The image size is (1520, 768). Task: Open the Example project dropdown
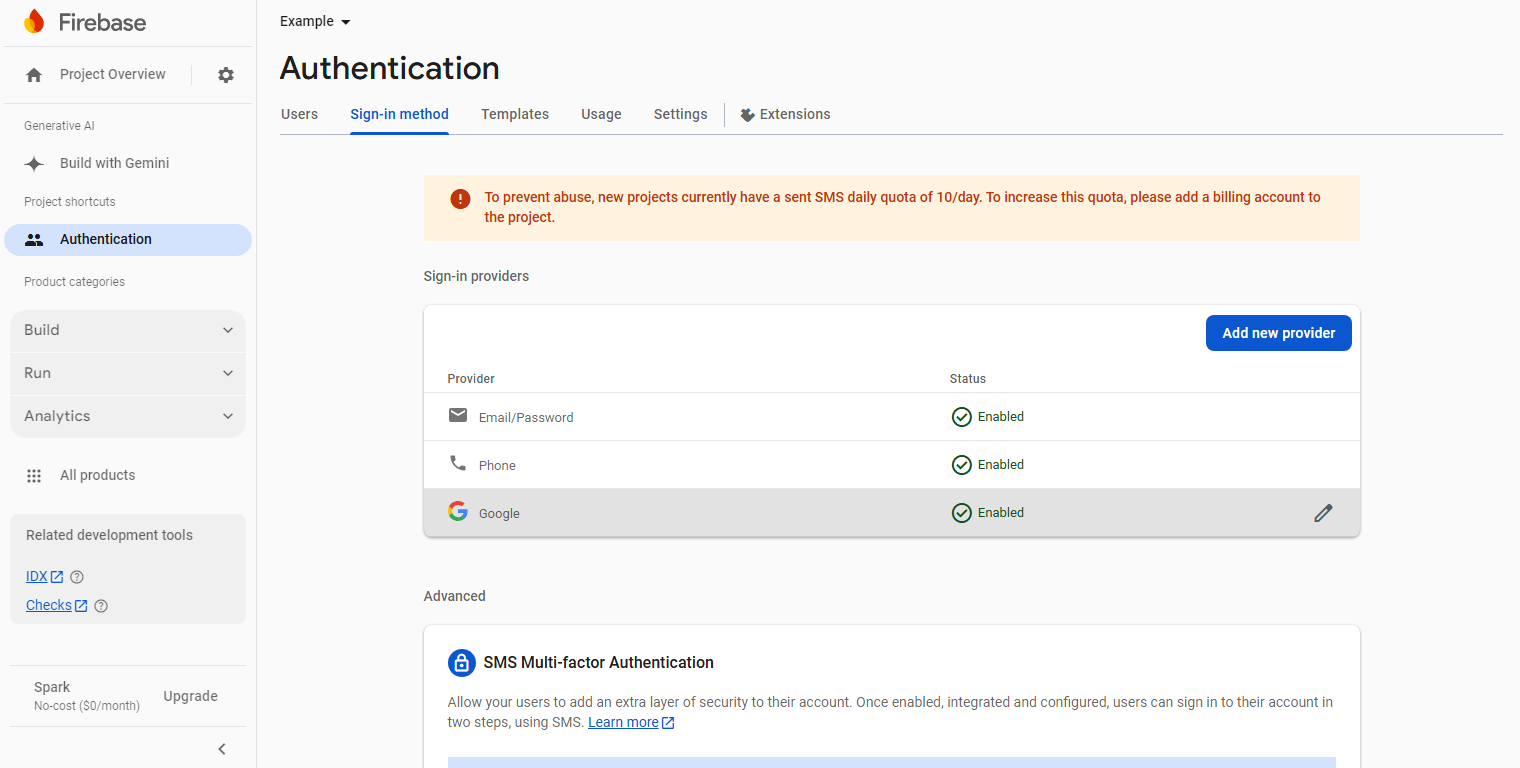point(315,22)
